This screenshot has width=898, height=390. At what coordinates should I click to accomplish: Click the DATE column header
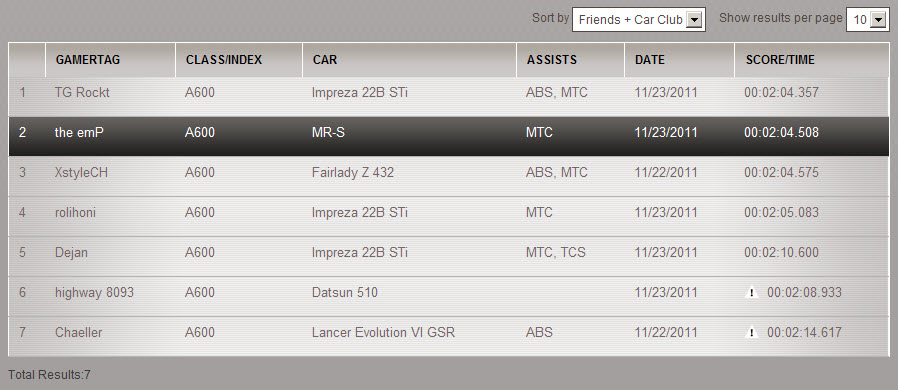(x=650, y=60)
